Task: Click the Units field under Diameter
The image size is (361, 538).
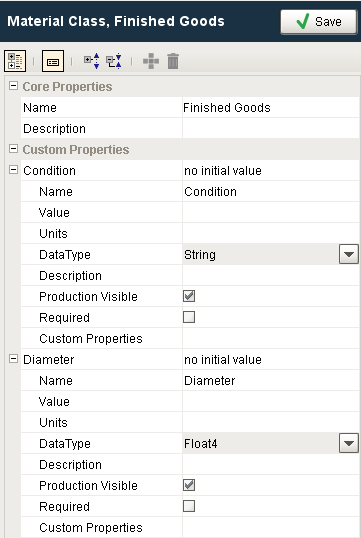Action: 271,422
